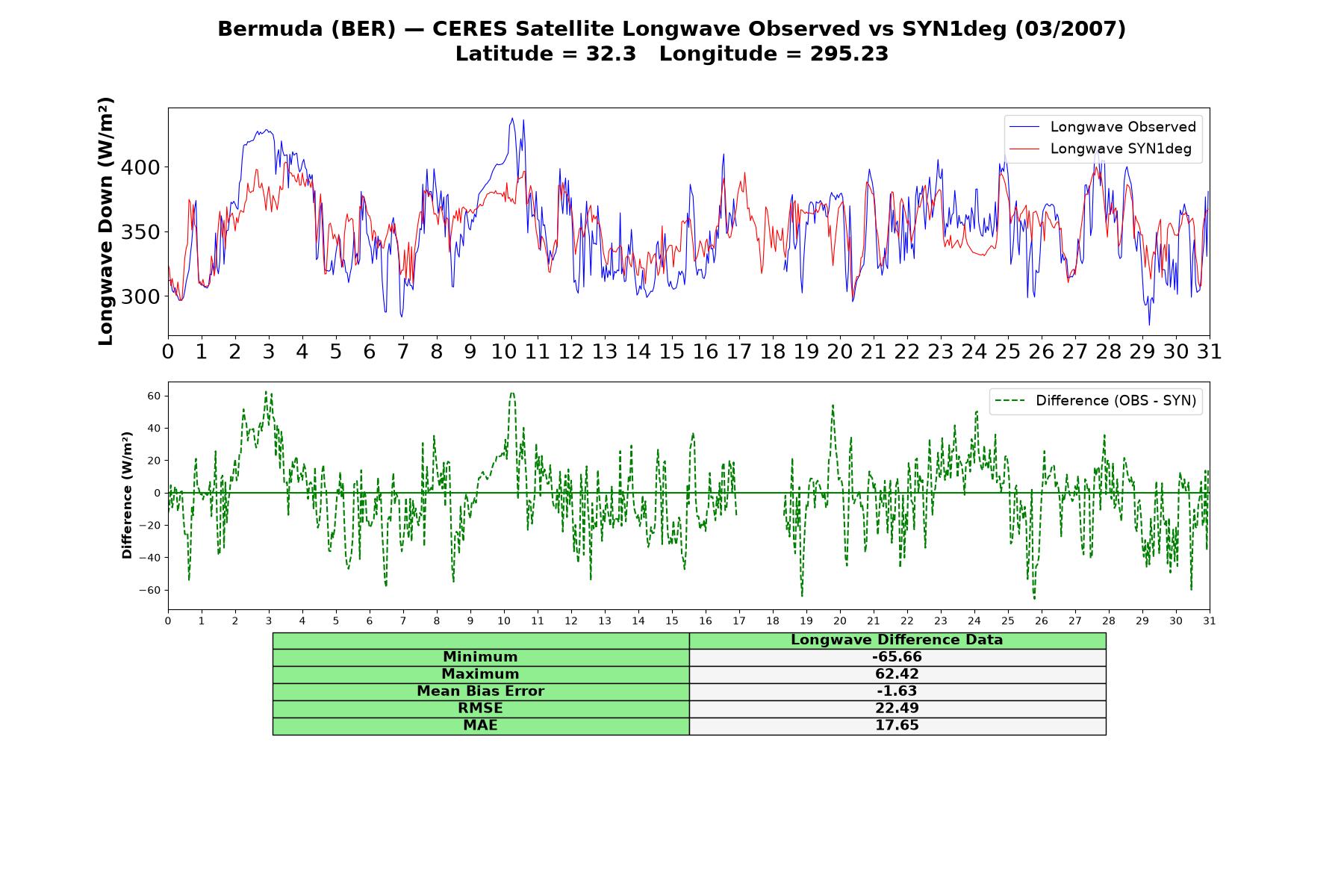Select the blue line sample in legend

[x=1024, y=127]
